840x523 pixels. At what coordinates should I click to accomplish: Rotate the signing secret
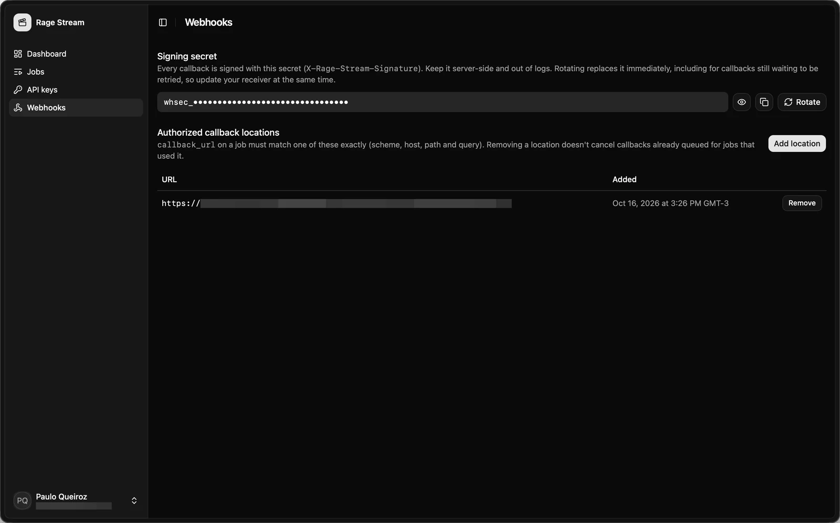pos(802,102)
